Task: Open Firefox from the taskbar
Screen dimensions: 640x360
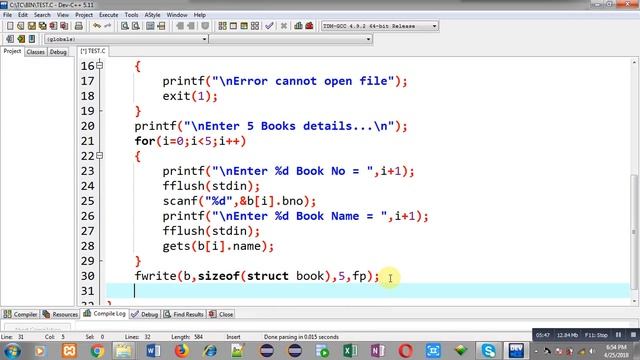Action: coord(182,351)
